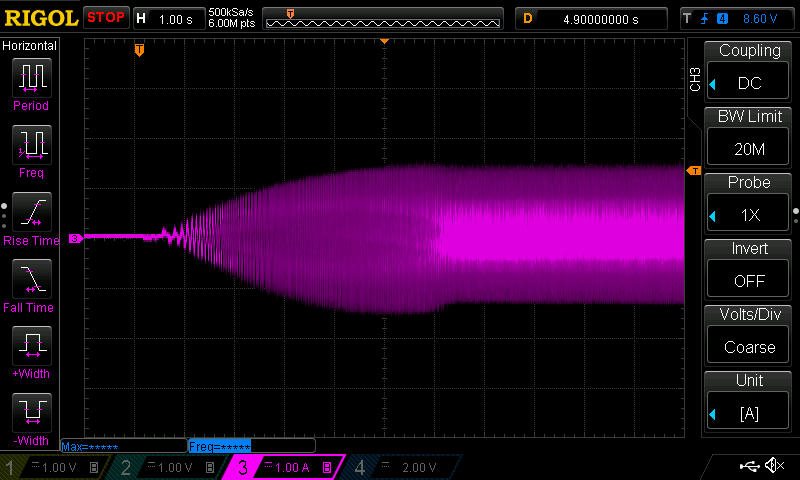Viewport: 800px width, 480px height.
Task: Click the page dots left of the Rise Time icon
Action: click(x=4, y=216)
